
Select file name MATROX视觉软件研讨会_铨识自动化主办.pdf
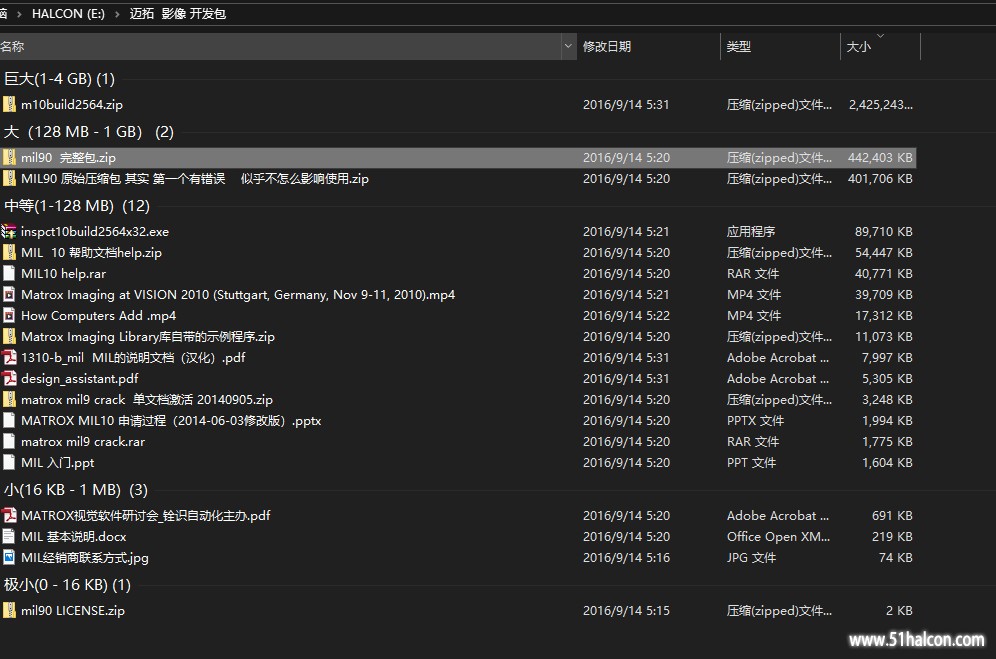[146, 515]
